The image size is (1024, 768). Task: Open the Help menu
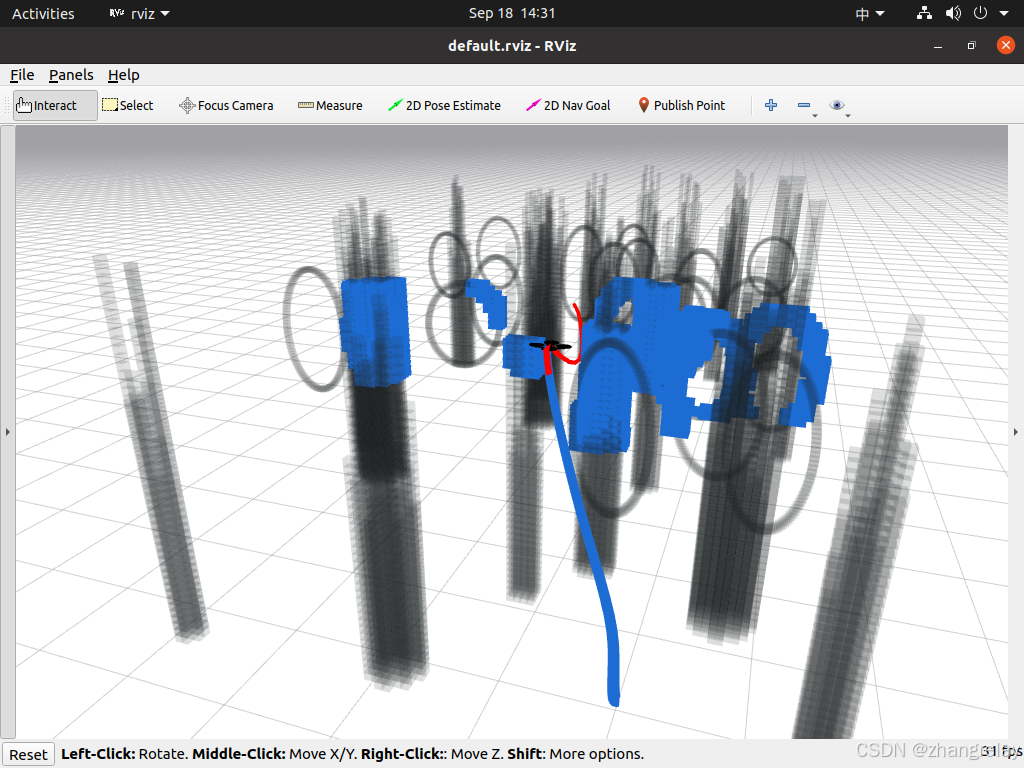(123, 75)
